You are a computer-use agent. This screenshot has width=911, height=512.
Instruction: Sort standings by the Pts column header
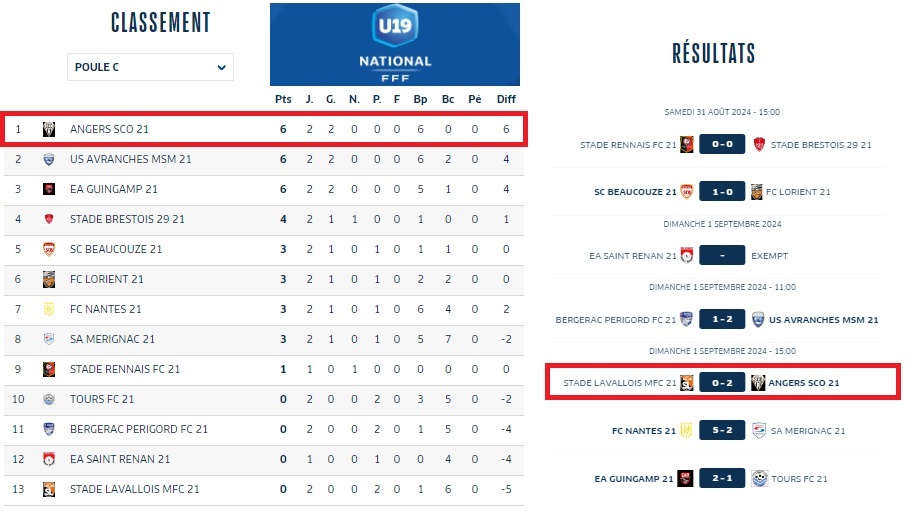[283, 98]
